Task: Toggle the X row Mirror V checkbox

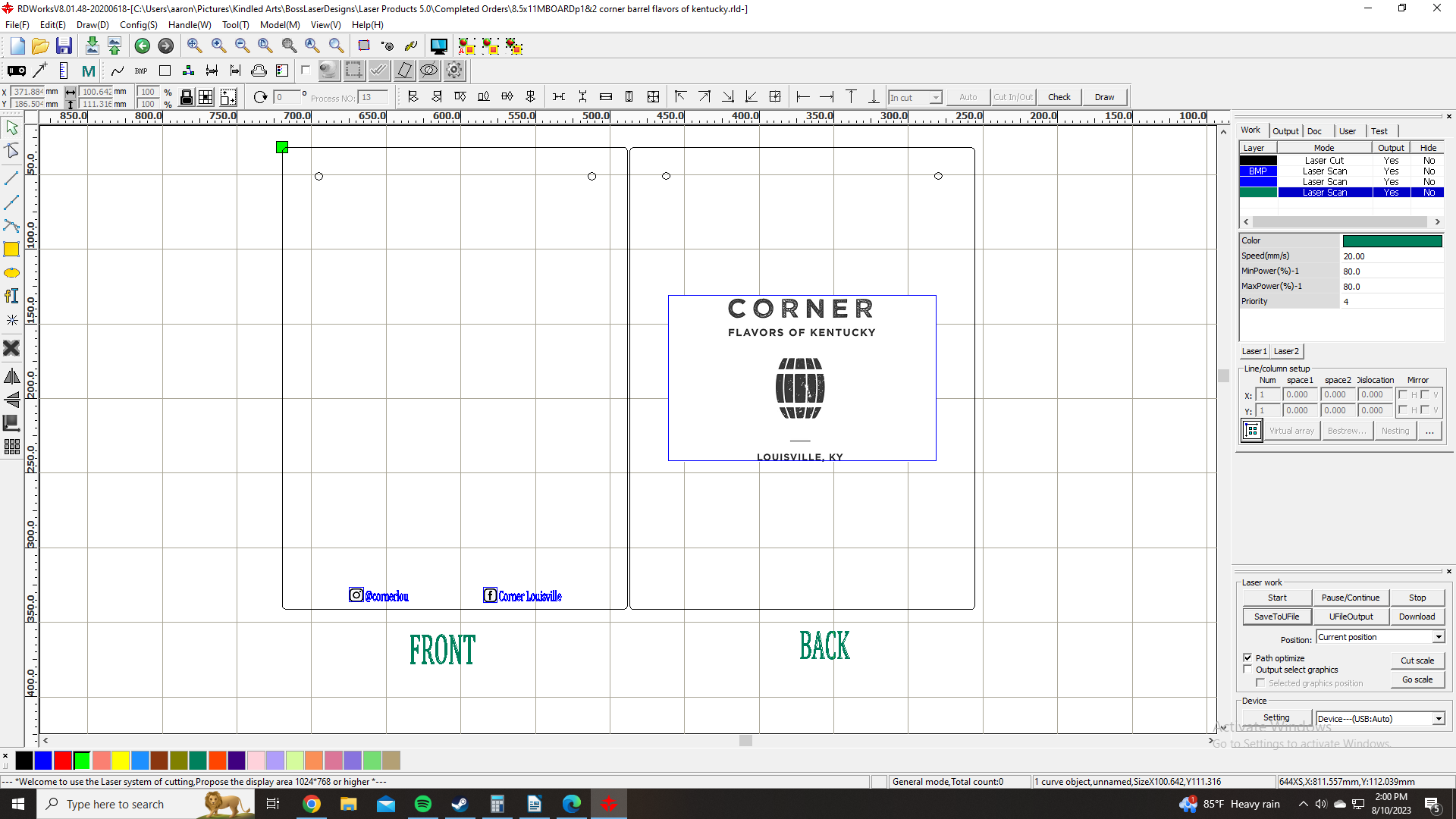Action: click(x=1425, y=394)
